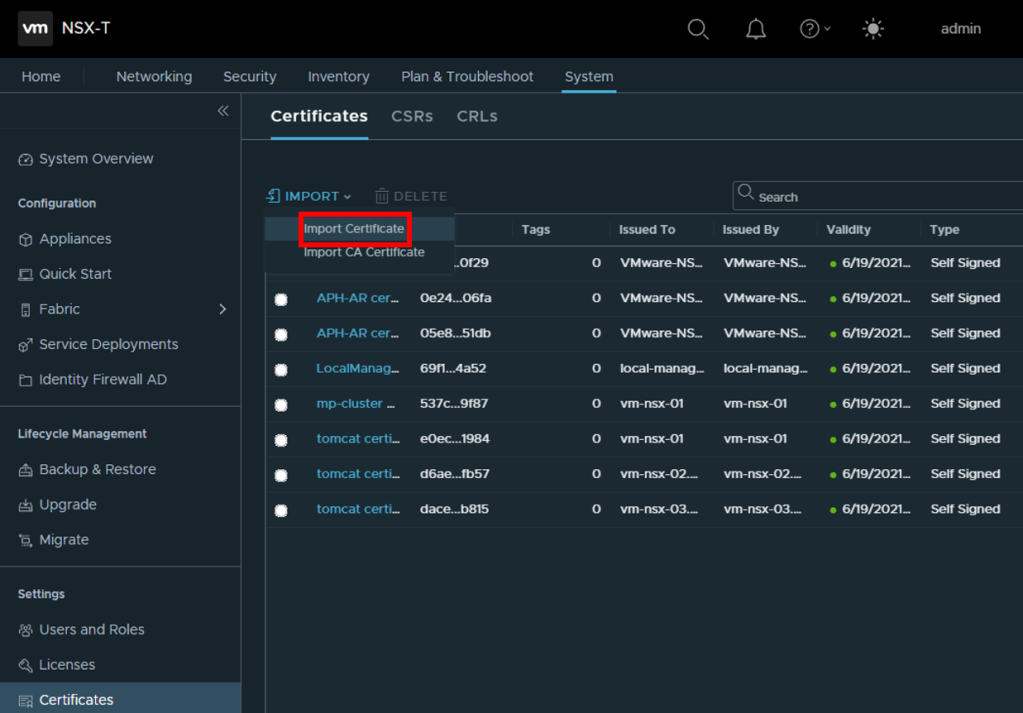This screenshot has width=1023, height=713.
Task: Click the Appliances cube icon
Action: tap(26, 239)
